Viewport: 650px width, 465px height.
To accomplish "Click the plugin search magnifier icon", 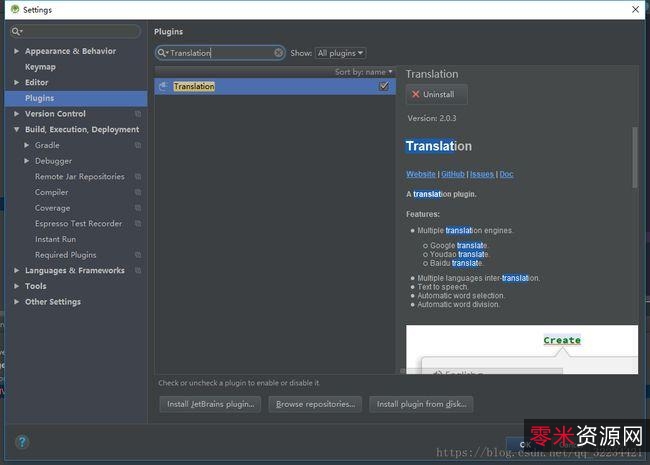I will (x=163, y=53).
